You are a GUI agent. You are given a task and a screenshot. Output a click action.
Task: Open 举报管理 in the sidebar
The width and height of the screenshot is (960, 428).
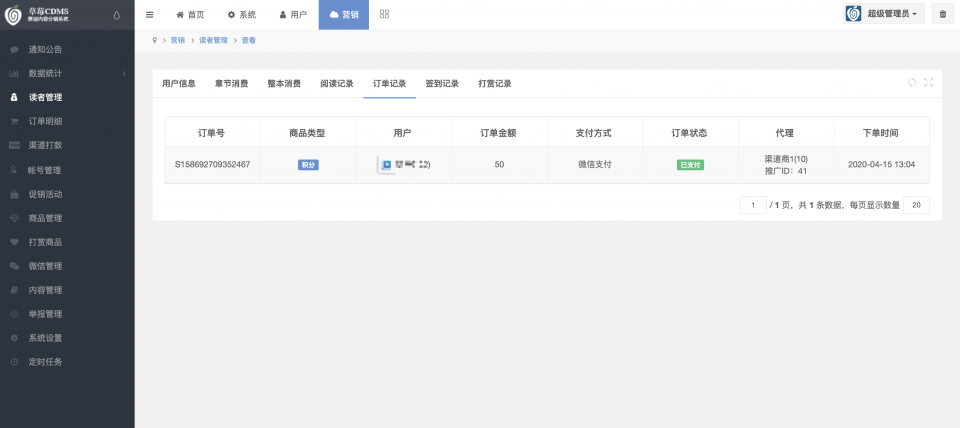pos(67,313)
